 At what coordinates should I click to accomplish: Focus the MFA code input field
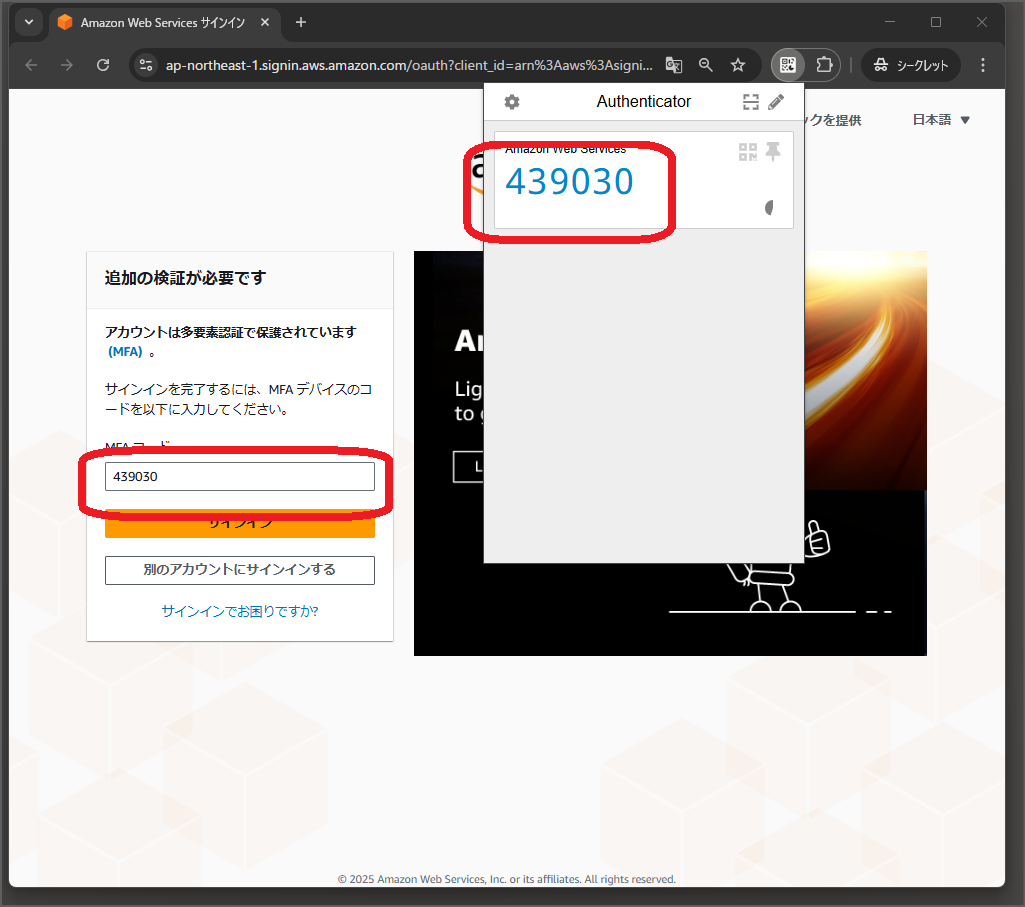point(240,477)
